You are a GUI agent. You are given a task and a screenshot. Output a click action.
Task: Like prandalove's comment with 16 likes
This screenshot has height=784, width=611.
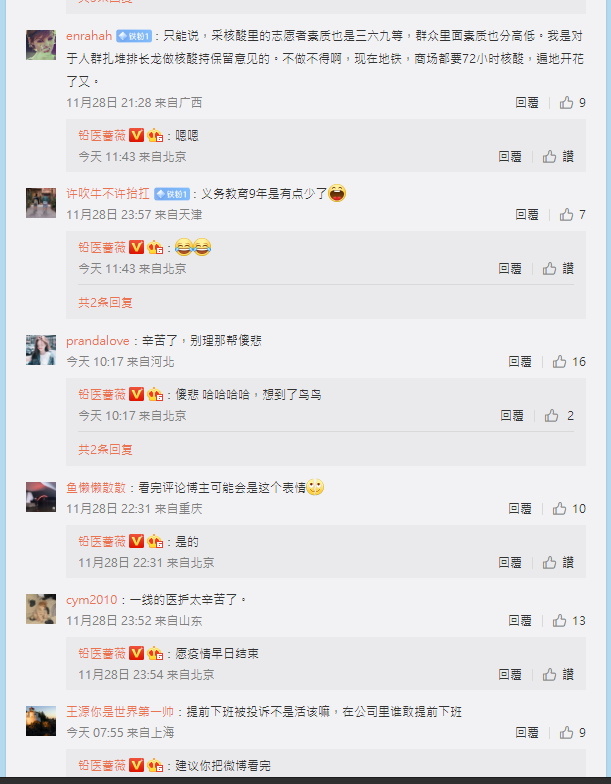tap(568, 362)
